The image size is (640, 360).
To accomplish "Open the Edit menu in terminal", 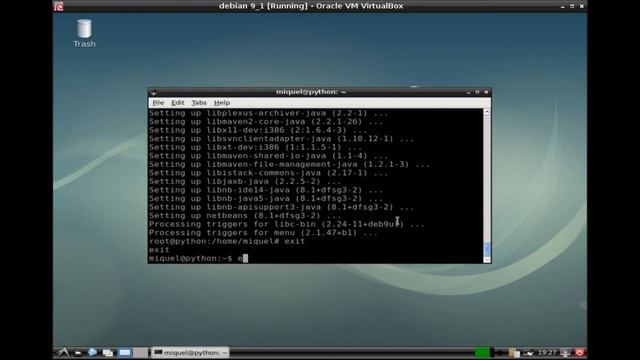I will pos(178,103).
